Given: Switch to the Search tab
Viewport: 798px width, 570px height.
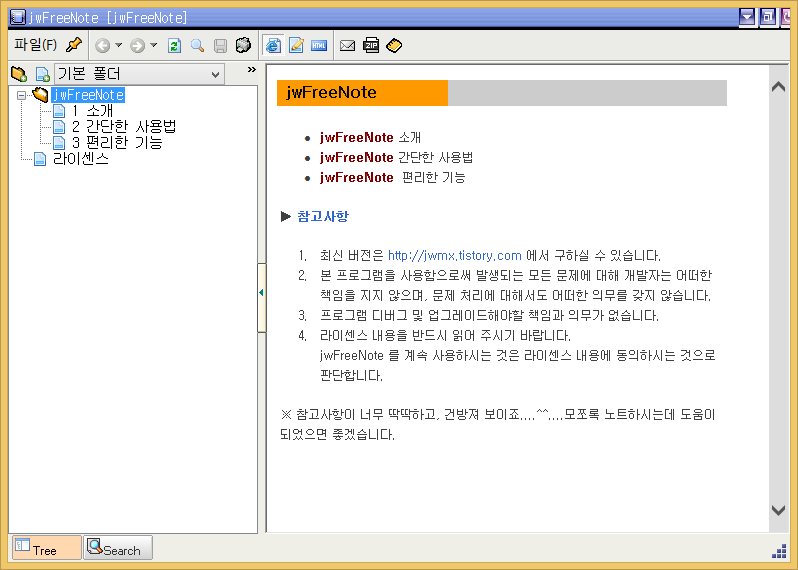Looking at the screenshot, I should (118, 548).
